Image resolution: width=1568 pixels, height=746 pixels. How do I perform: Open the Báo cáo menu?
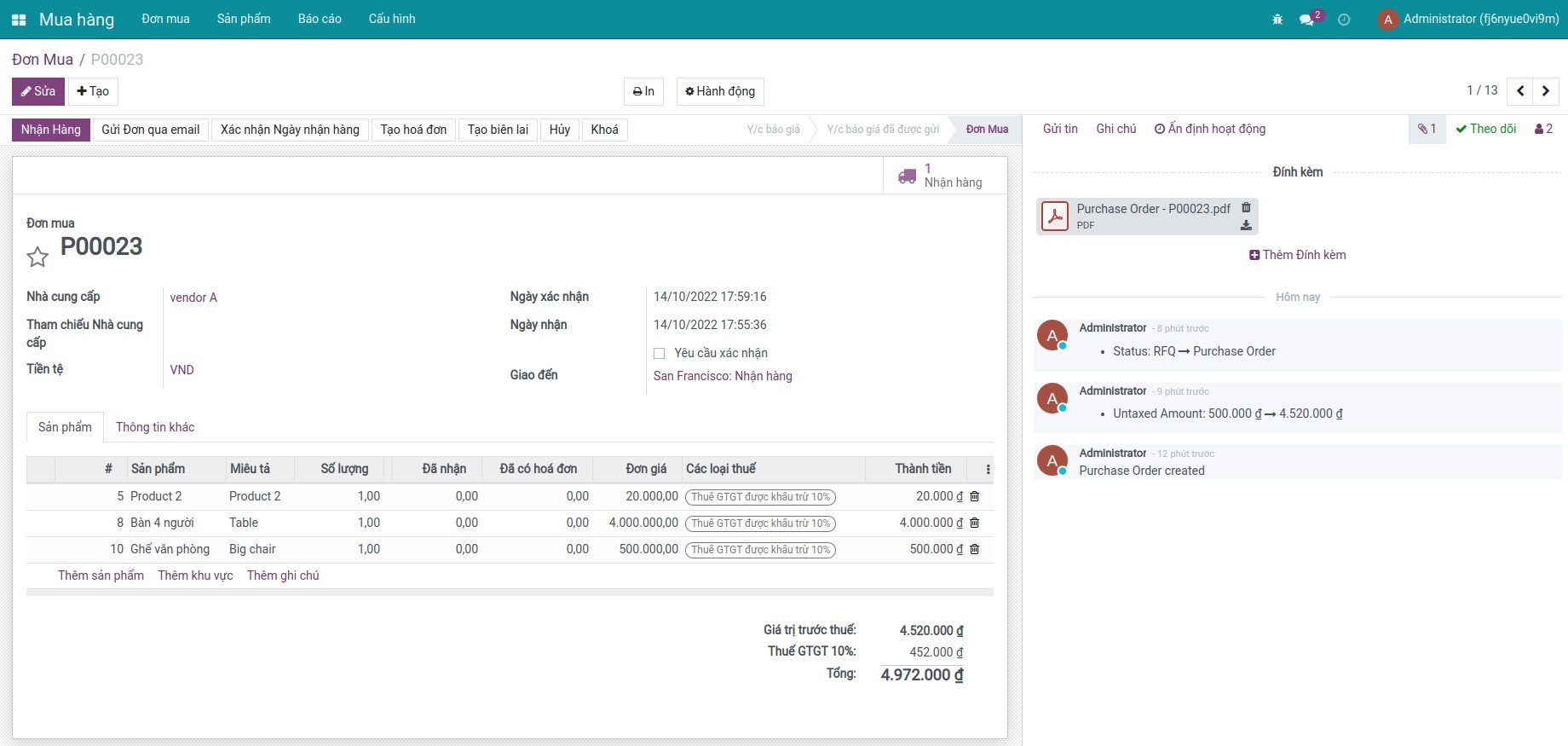click(320, 19)
